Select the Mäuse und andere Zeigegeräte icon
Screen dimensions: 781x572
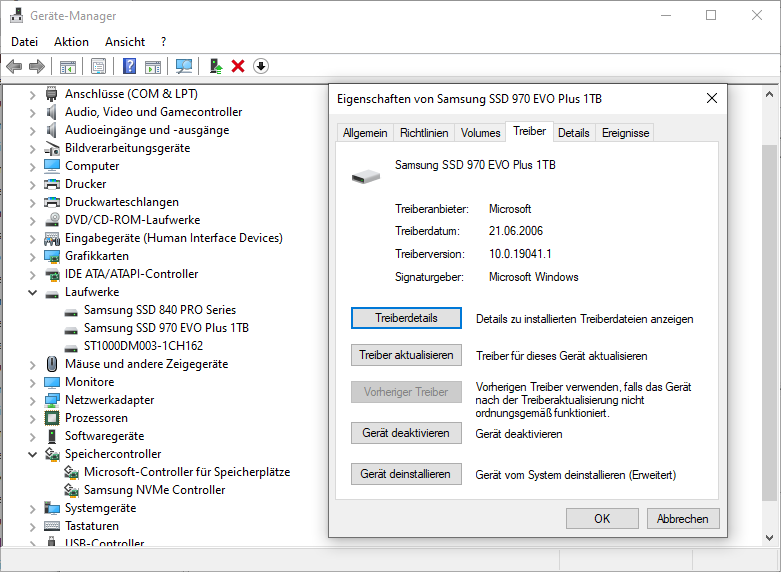[52, 364]
